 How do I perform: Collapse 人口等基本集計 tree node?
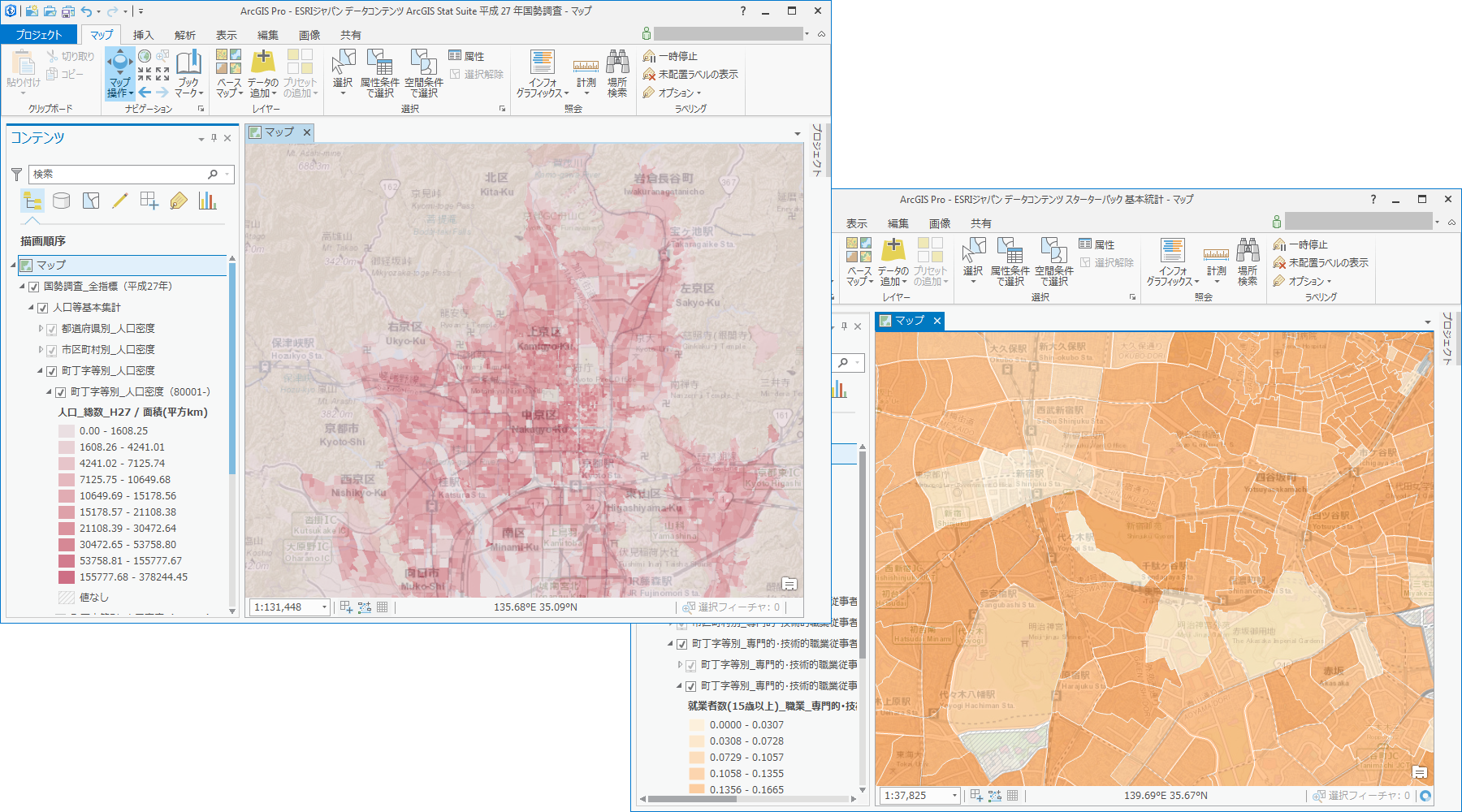tap(32, 308)
